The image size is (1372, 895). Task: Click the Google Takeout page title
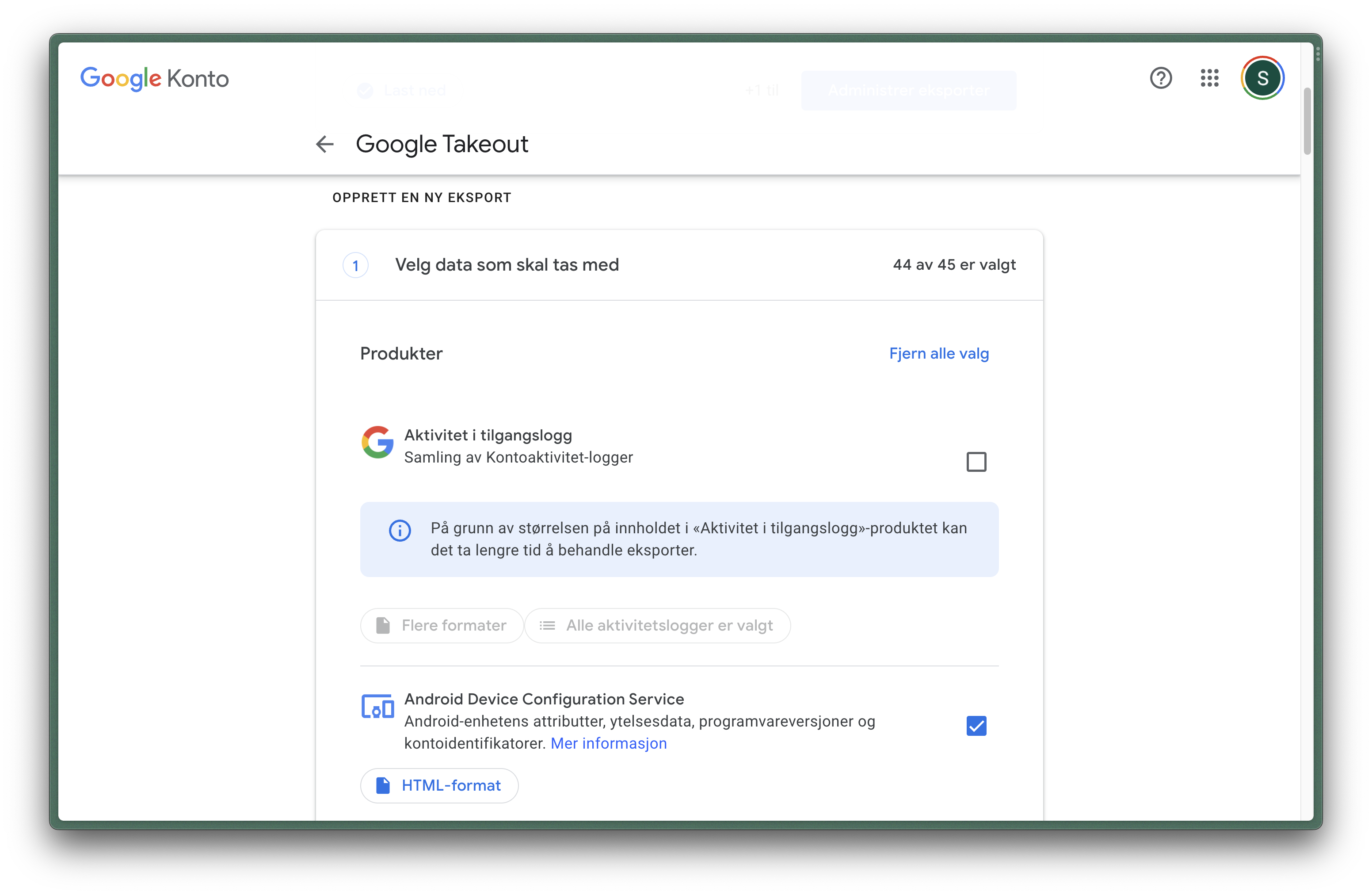tap(442, 144)
